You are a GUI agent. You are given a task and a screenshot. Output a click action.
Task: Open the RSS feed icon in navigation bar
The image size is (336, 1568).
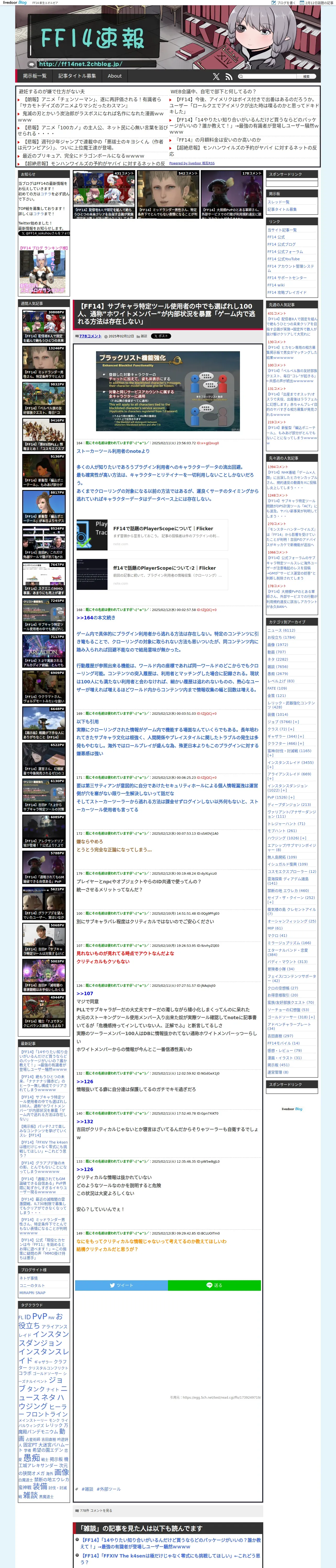[x=229, y=77]
